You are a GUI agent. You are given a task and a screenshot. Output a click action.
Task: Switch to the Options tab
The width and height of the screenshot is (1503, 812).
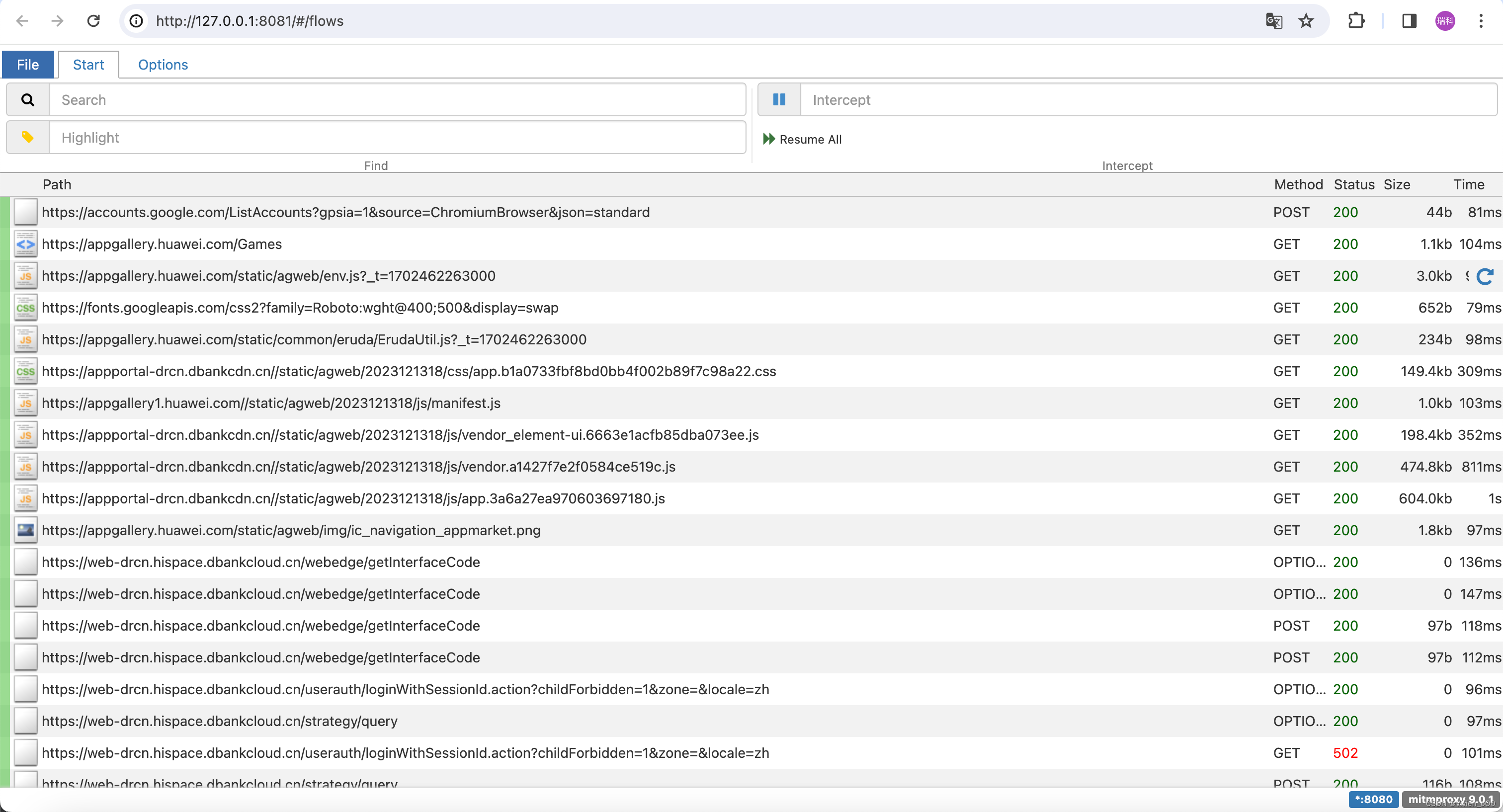pyautogui.click(x=163, y=65)
